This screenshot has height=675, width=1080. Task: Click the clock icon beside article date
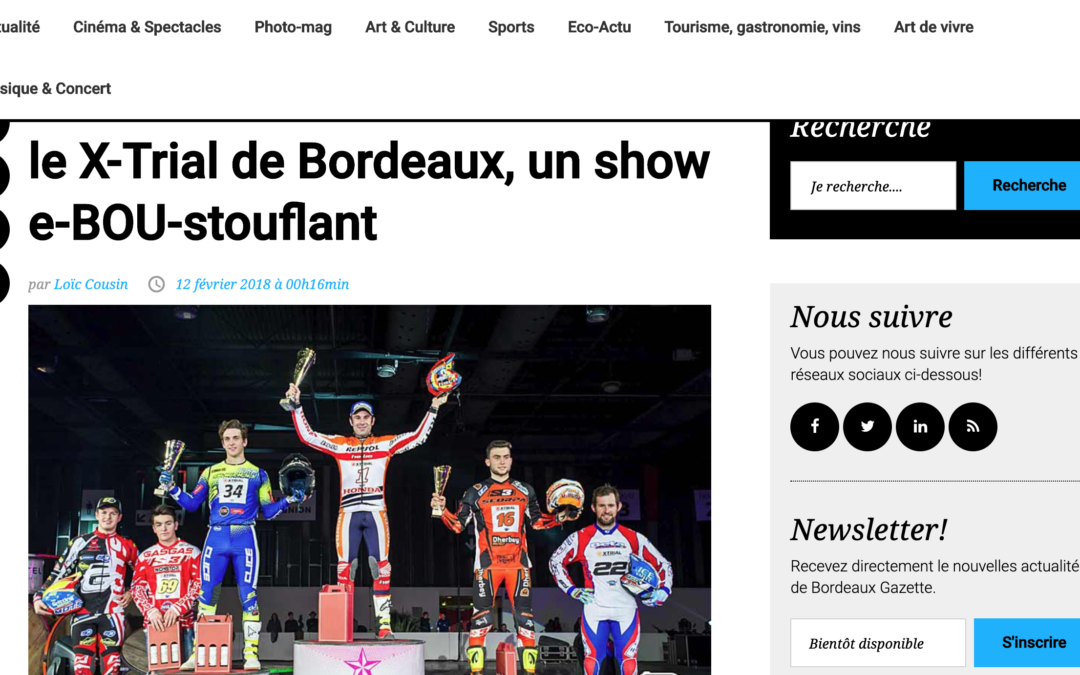[156, 284]
